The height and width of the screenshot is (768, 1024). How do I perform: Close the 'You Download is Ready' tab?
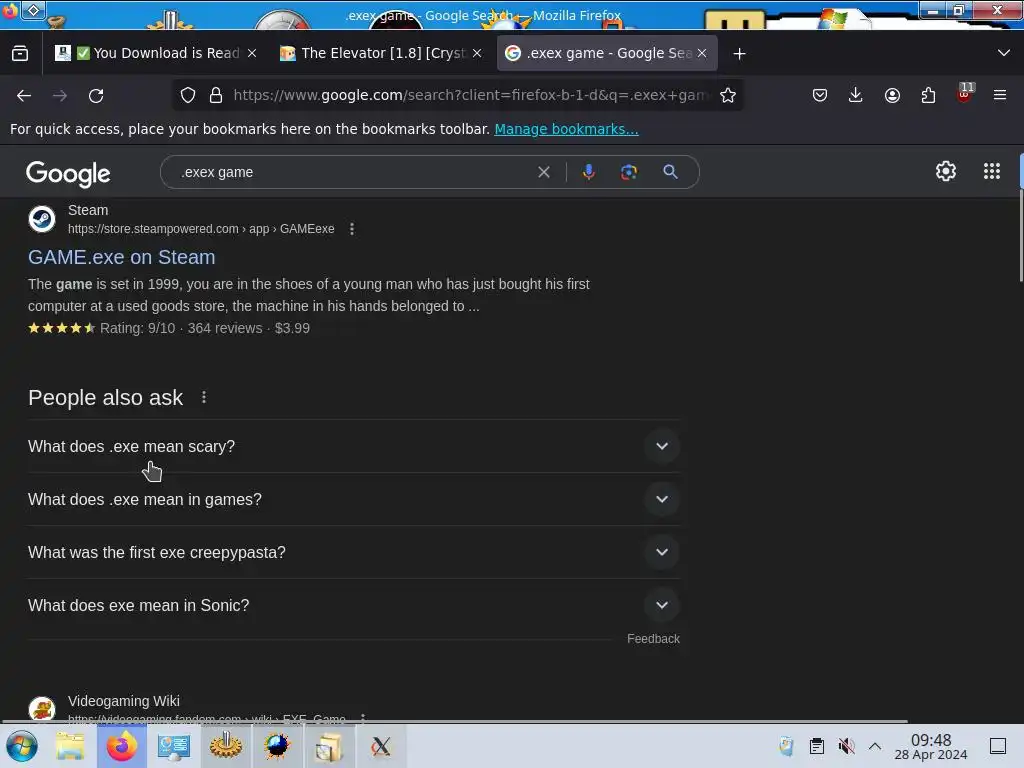click(x=252, y=53)
